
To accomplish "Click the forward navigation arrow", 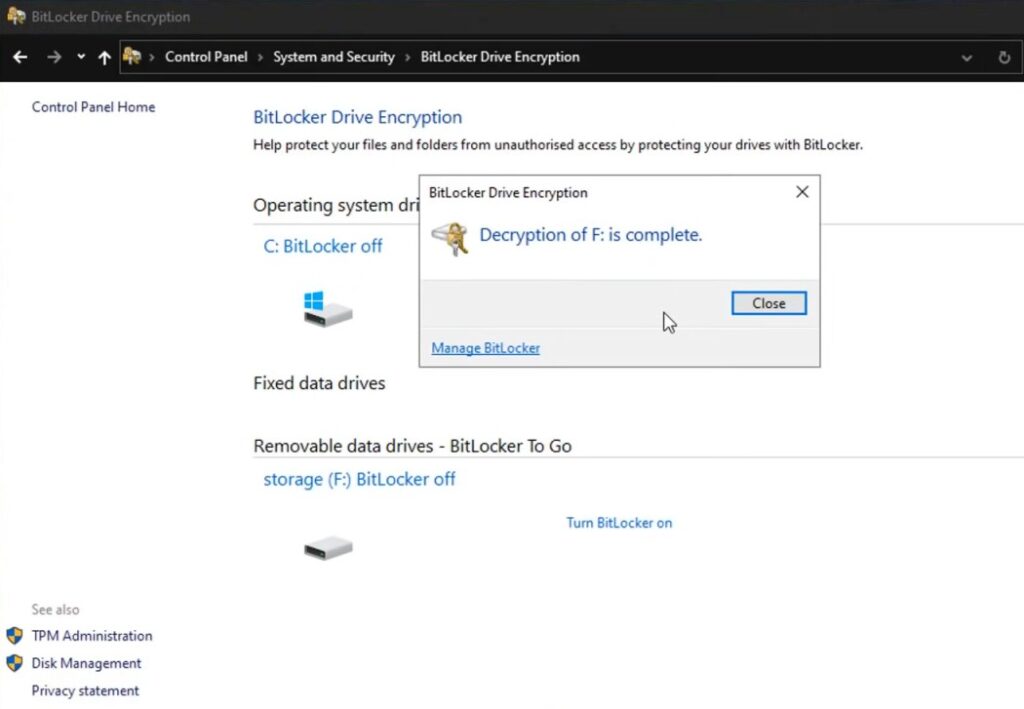I will 54,57.
